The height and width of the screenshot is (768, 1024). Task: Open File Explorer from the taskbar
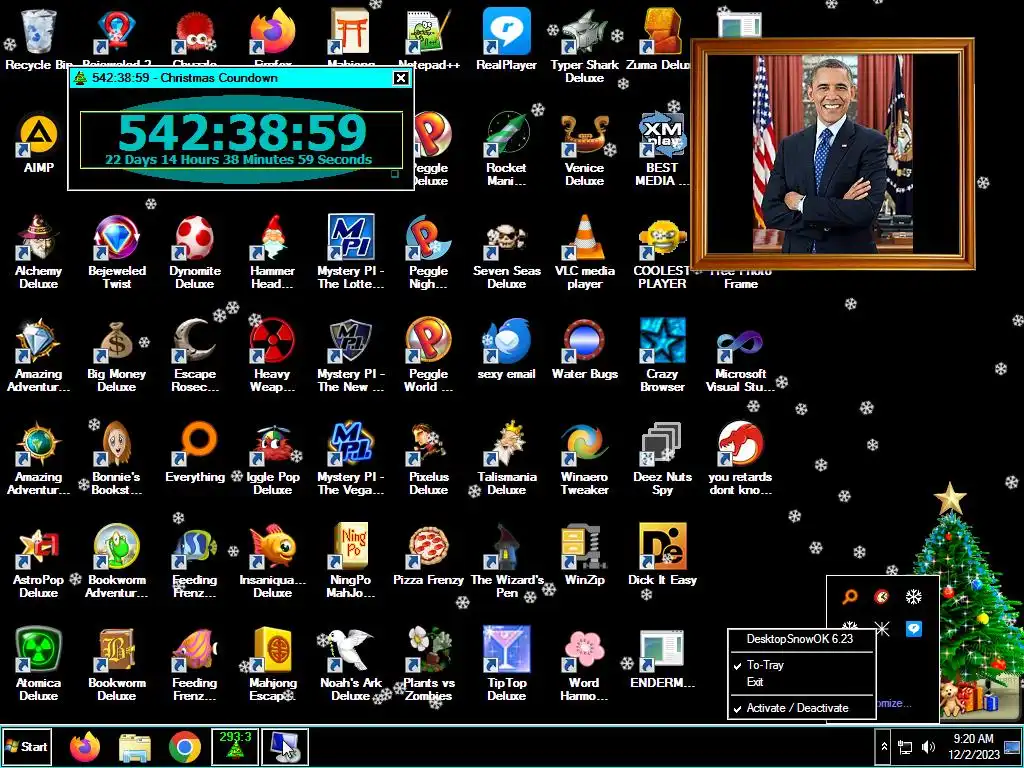click(135, 746)
